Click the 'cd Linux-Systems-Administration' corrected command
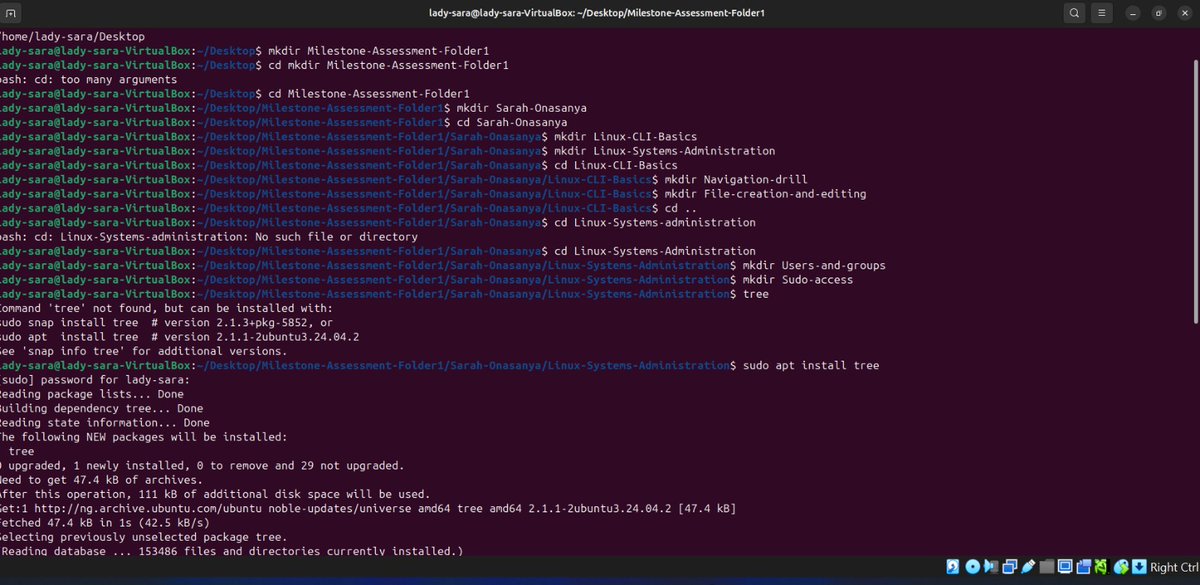Screen dimensions: 1200x585 point(654,251)
